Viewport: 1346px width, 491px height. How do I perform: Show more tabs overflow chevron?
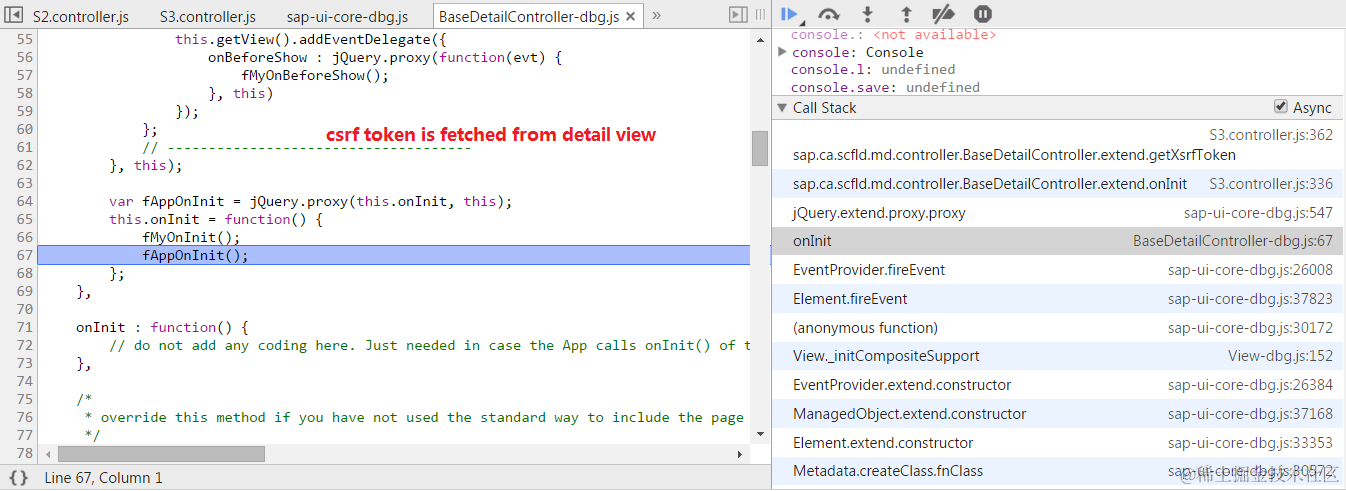pos(656,15)
